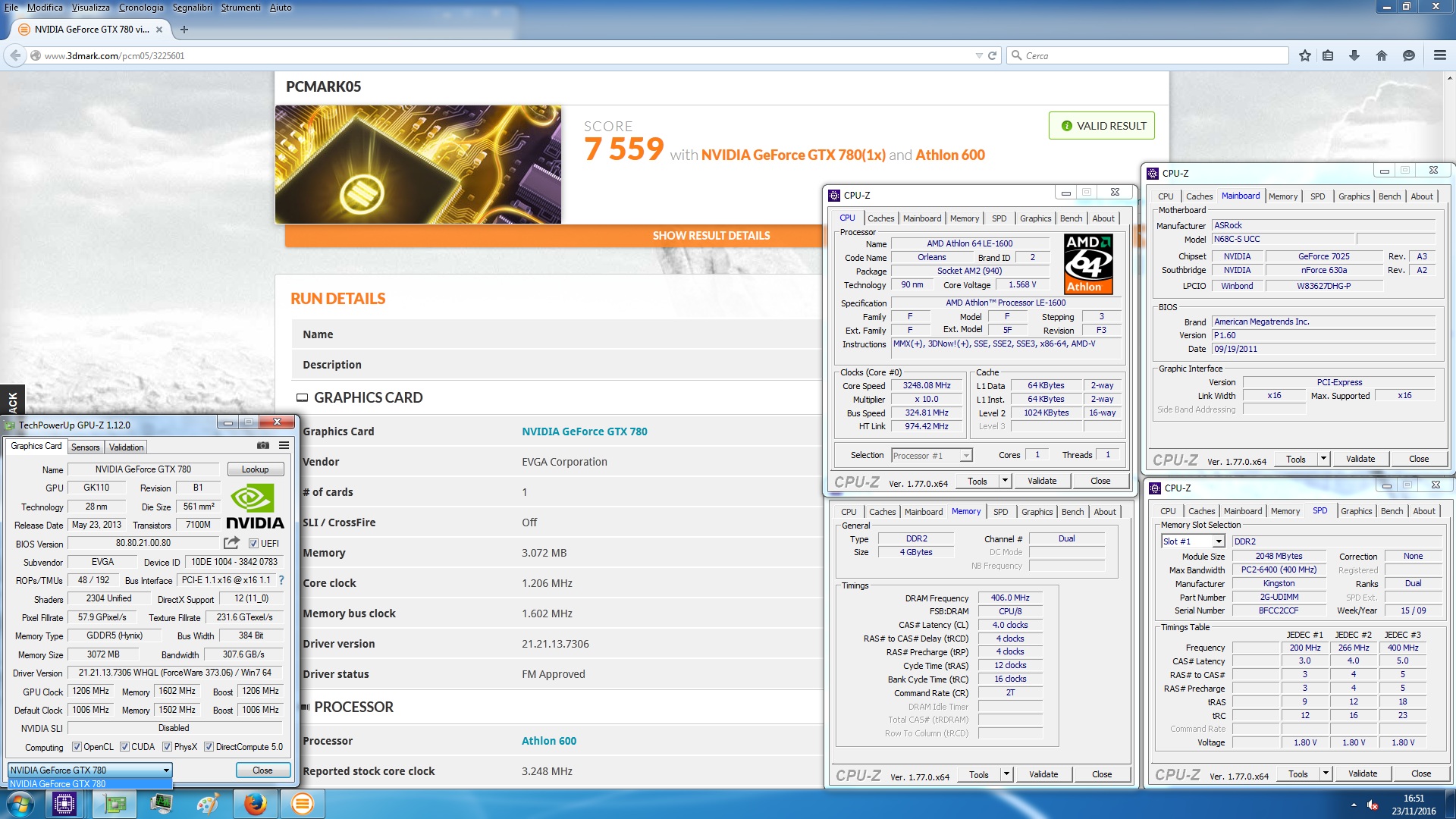Click the VALID RESULT badge
Screen dimensions: 1456x819
click(x=1102, y=126)
